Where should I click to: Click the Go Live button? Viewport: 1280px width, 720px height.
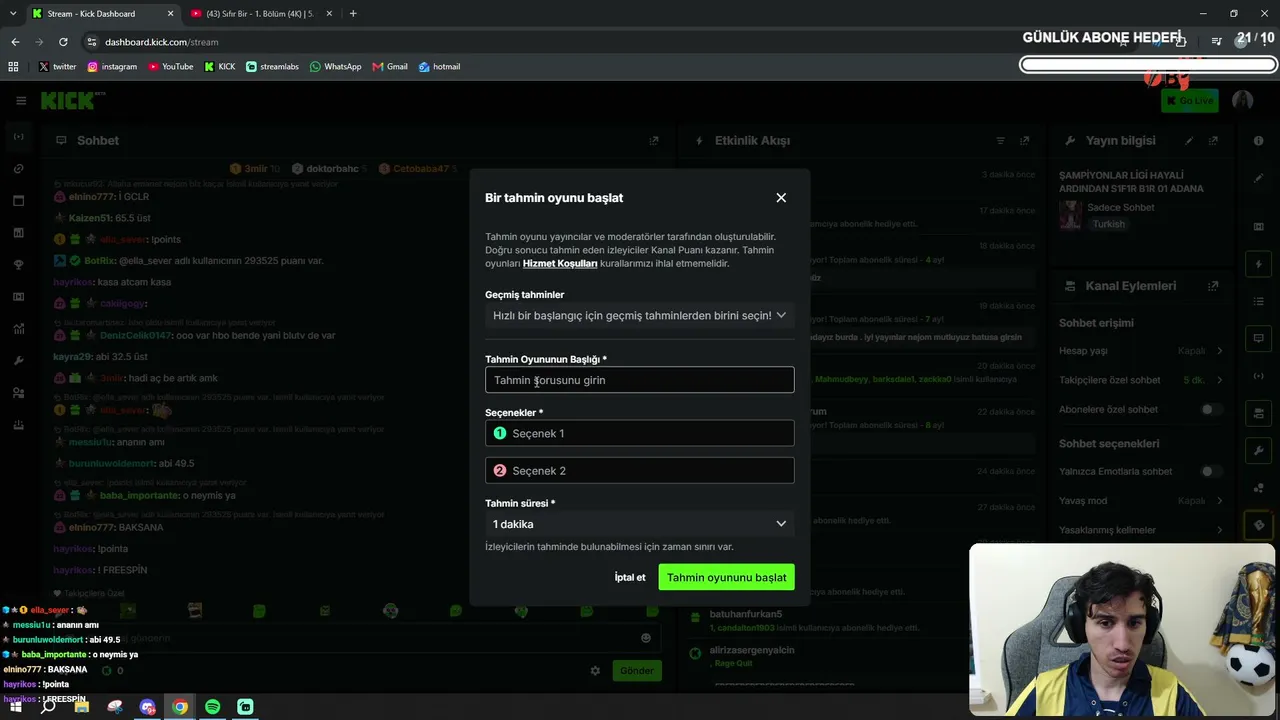(x=1189, y=100)
